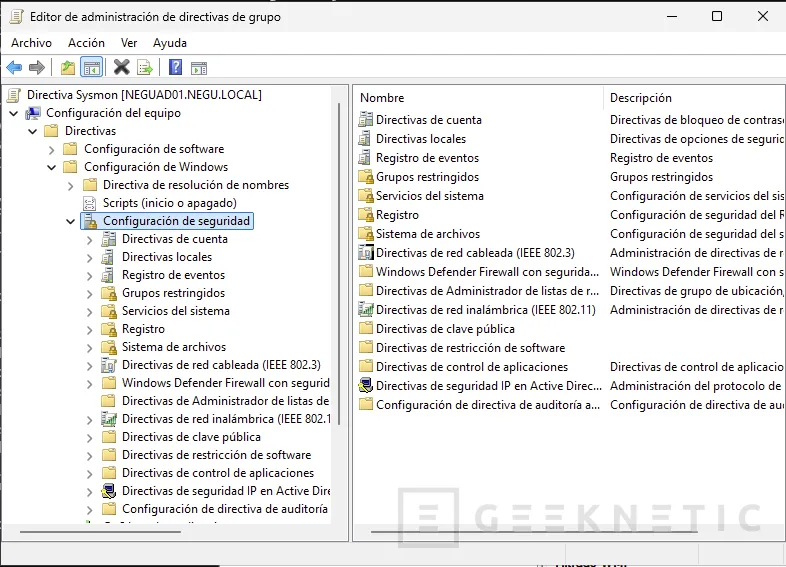
Task: Expand Configuración de software node
Action: pyautogui.click(x=52, y=149)
